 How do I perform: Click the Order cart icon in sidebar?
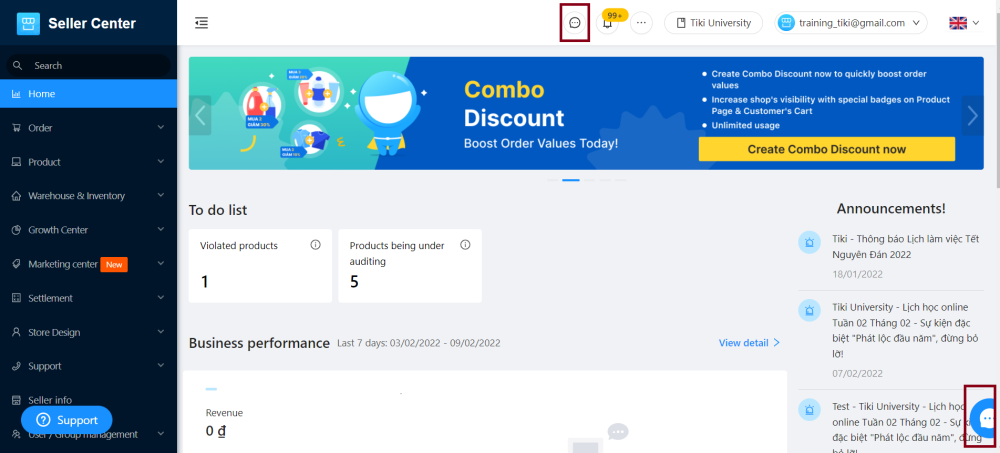[x=17, y=128]
